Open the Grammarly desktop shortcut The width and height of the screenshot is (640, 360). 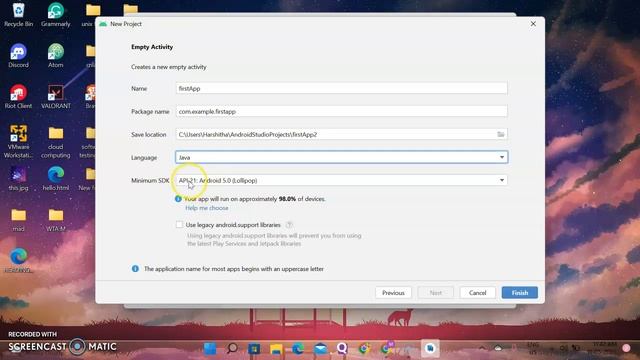tap(56, 15)
